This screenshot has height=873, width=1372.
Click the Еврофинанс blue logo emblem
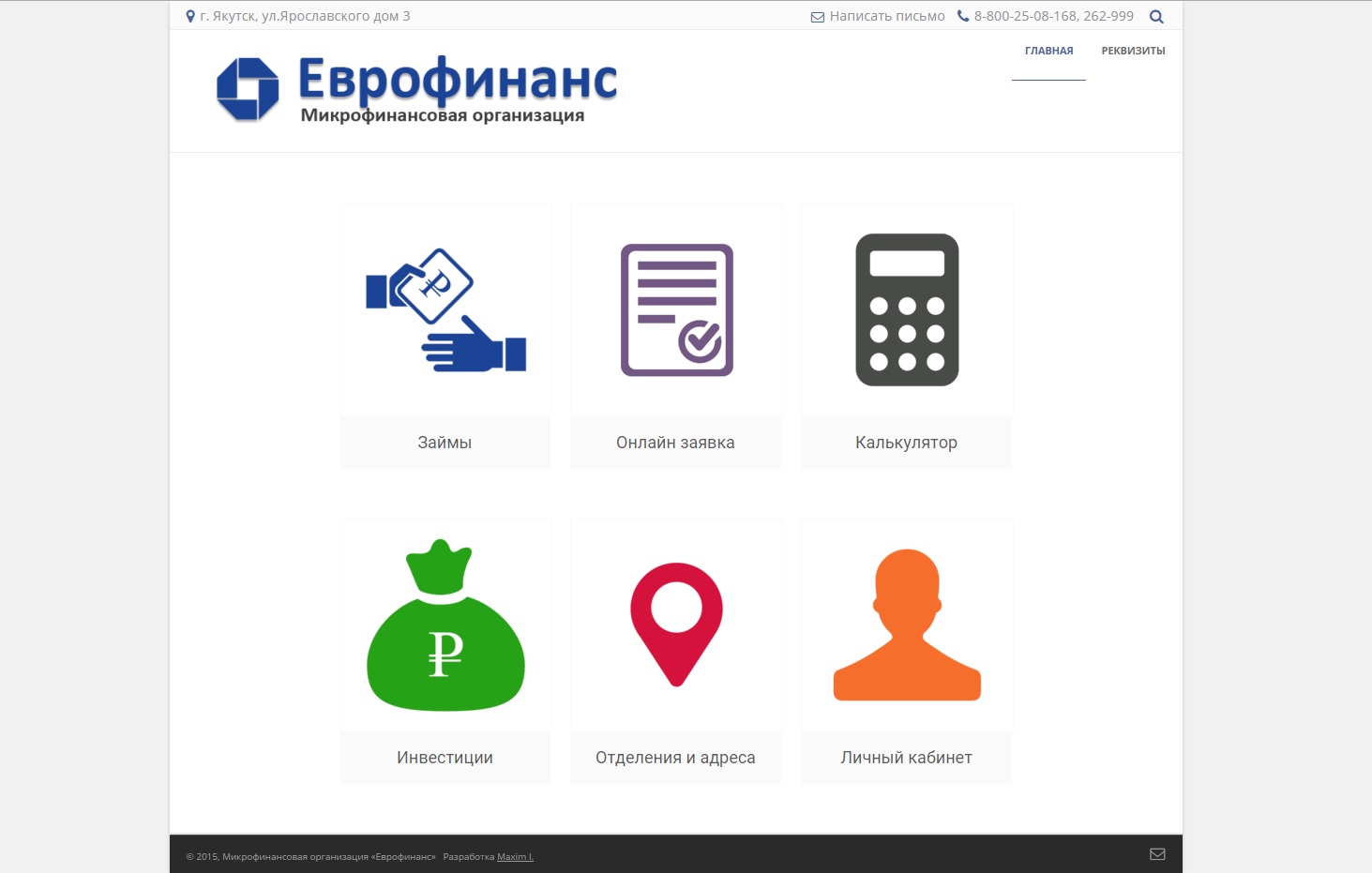click(x=248, y=89)
